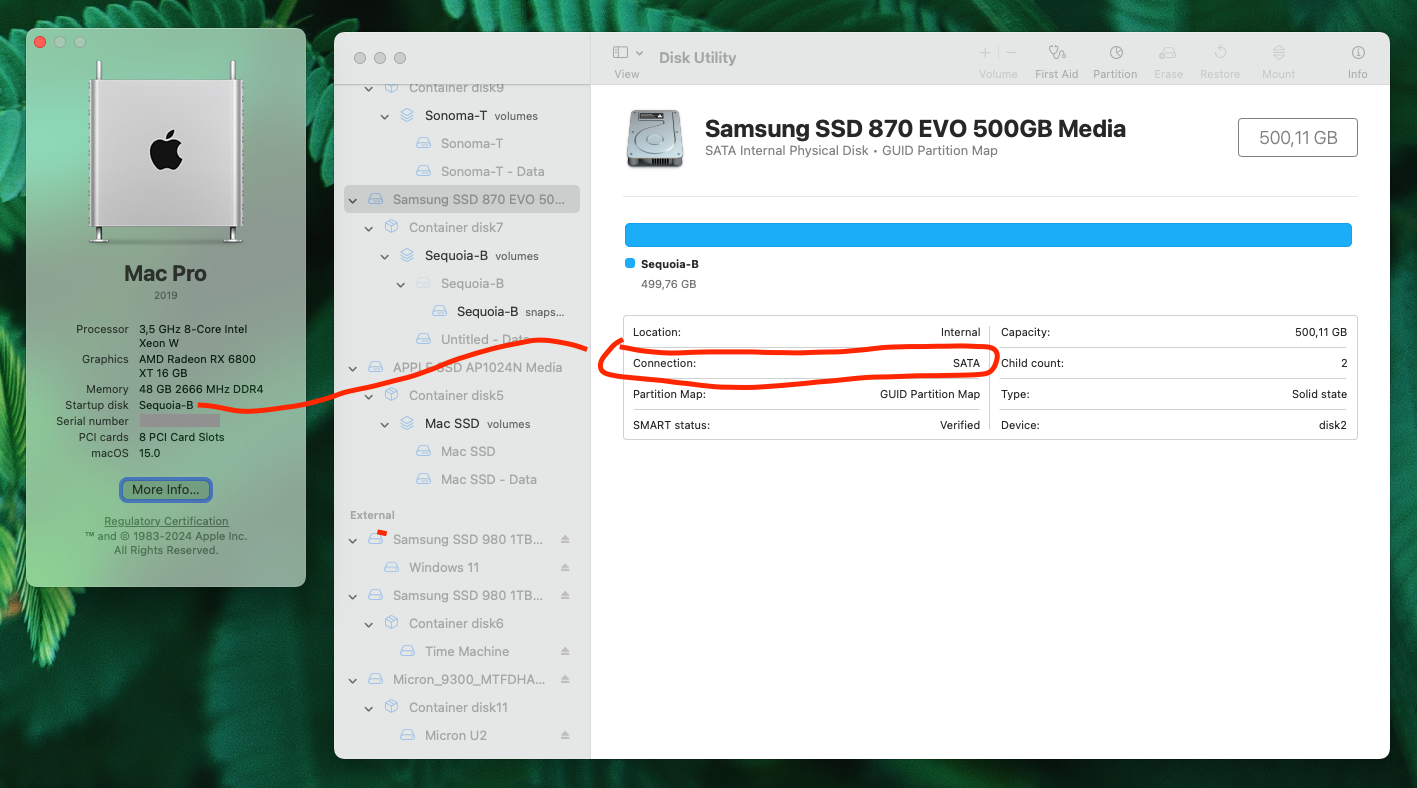Click the 8 PCI Card Slots text
The width and height of the screenshot is (1417, 788).
(x=182, y=437)
